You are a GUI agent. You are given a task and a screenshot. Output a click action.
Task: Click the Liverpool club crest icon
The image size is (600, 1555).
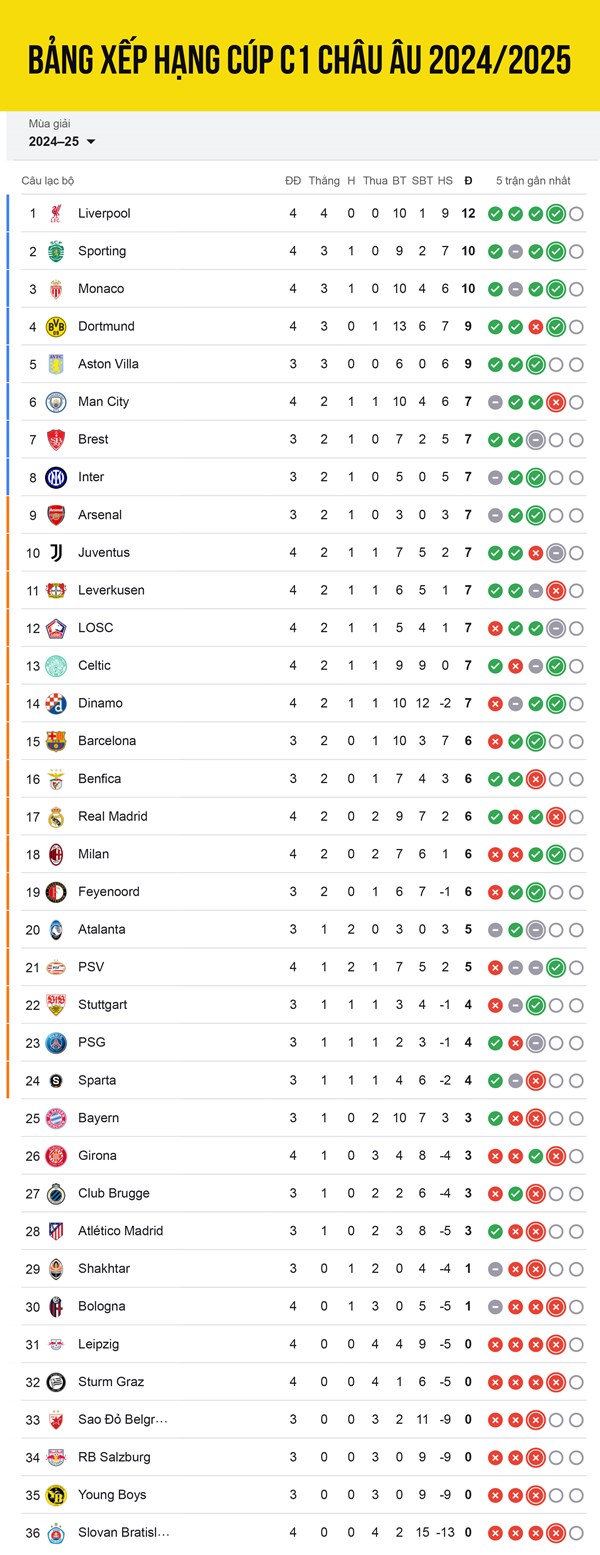(56, 213)
